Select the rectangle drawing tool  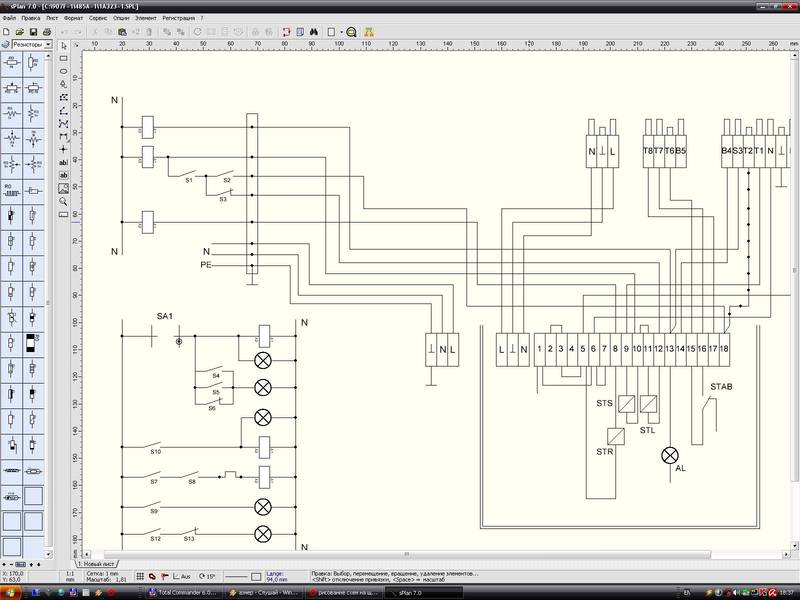click(x=64, y=58)
